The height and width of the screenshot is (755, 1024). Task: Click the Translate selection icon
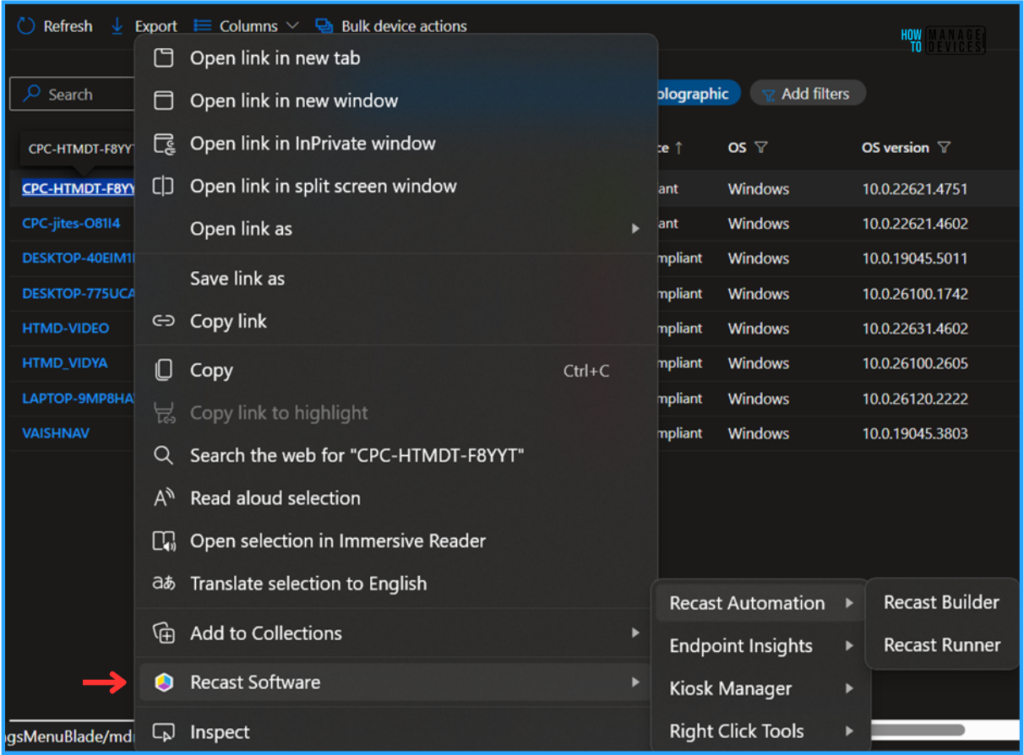(x=164, y=583)
